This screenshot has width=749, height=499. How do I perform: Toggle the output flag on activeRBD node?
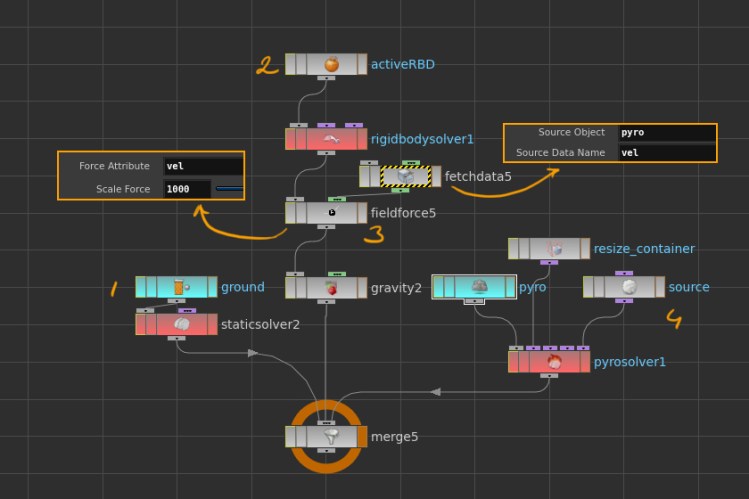pos(361,65)
